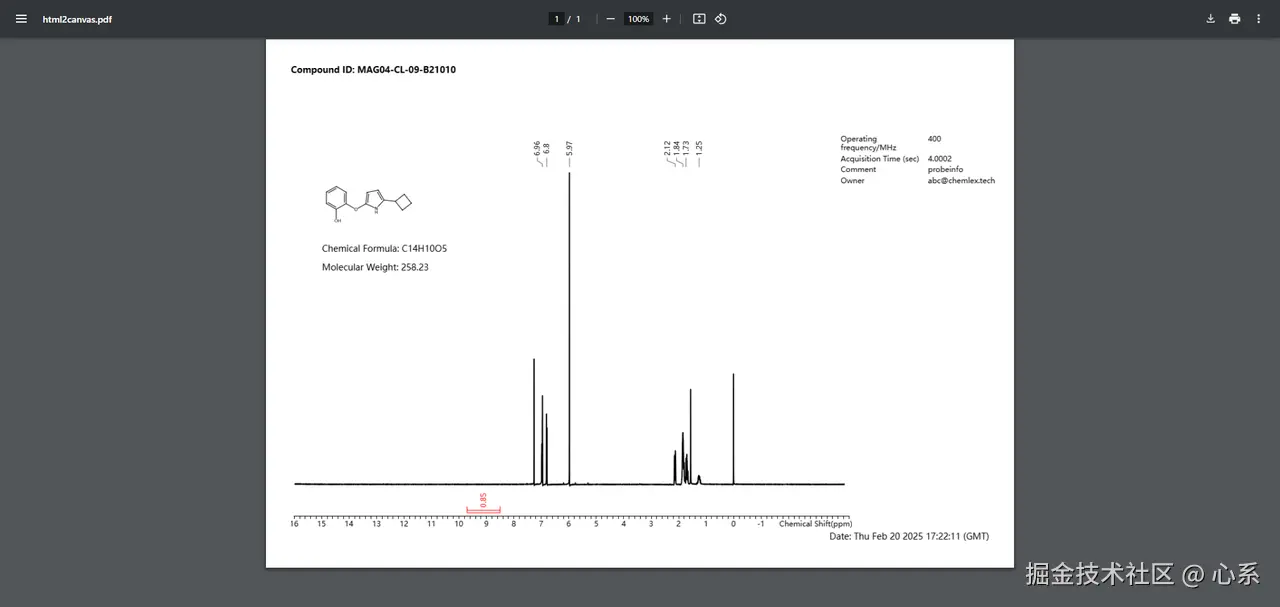
Task: Click the Date Thu Feb 20 2025 text
Action: click(909, 537)
